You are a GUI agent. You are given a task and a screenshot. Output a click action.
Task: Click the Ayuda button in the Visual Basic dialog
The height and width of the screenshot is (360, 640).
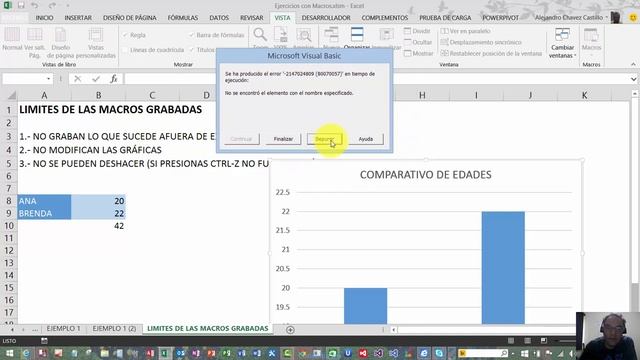(366, 139)
